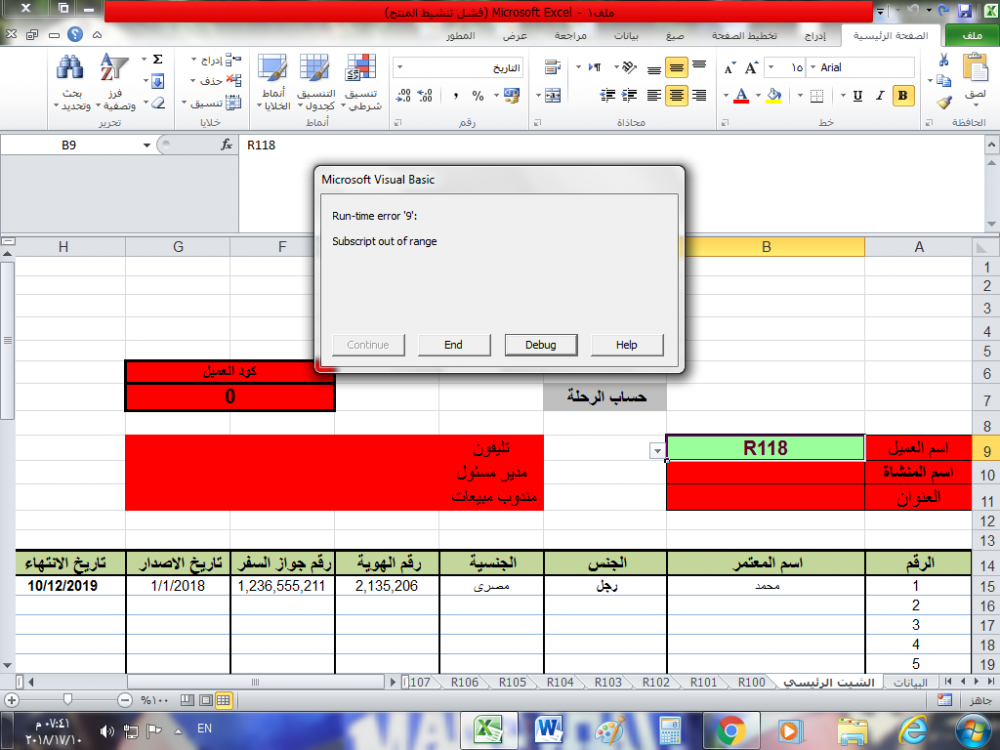Screen dimensions: 1000x750
Task: Click the zoom in plus button
Action: pos(11,700)
